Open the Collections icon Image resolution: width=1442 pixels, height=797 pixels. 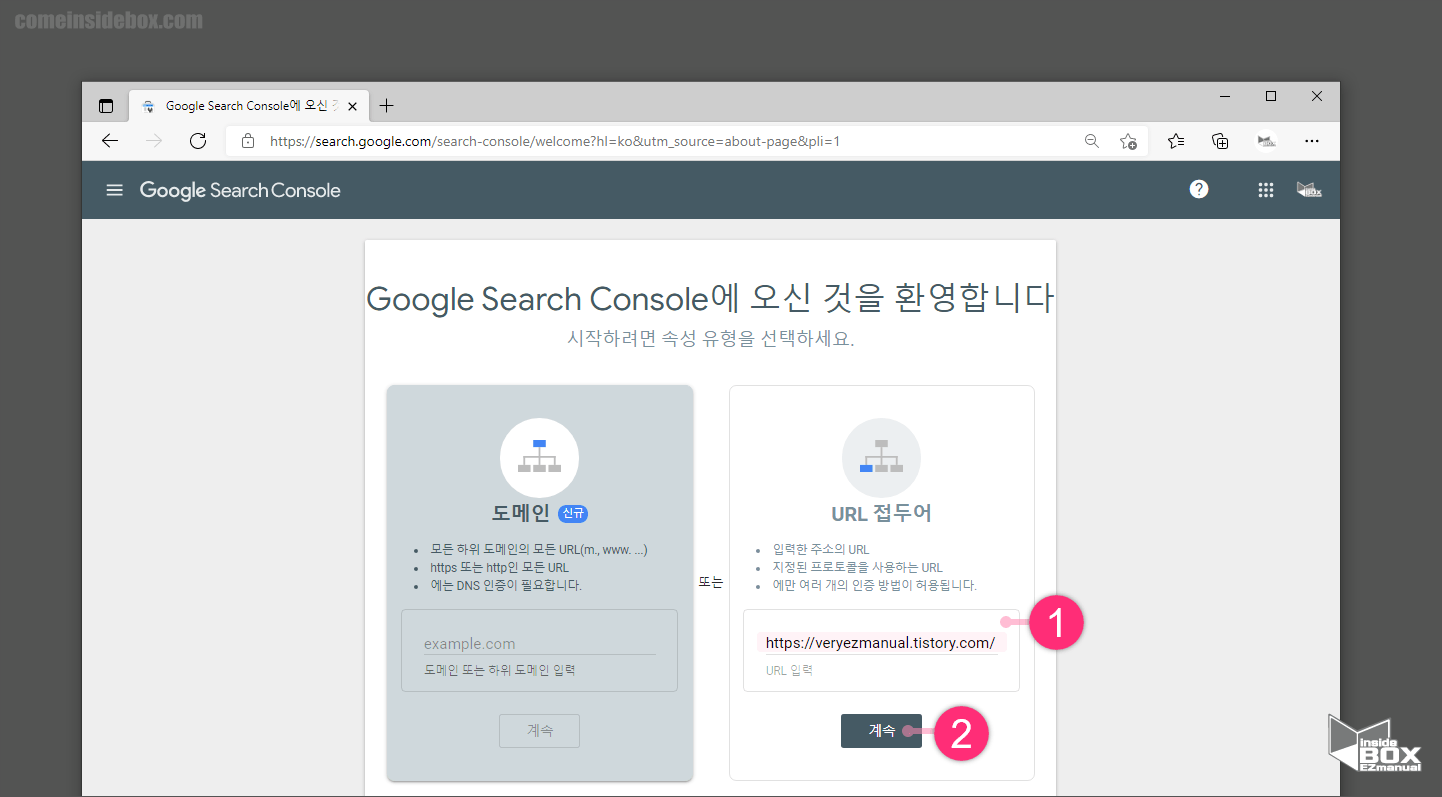tap(1220, 141)
